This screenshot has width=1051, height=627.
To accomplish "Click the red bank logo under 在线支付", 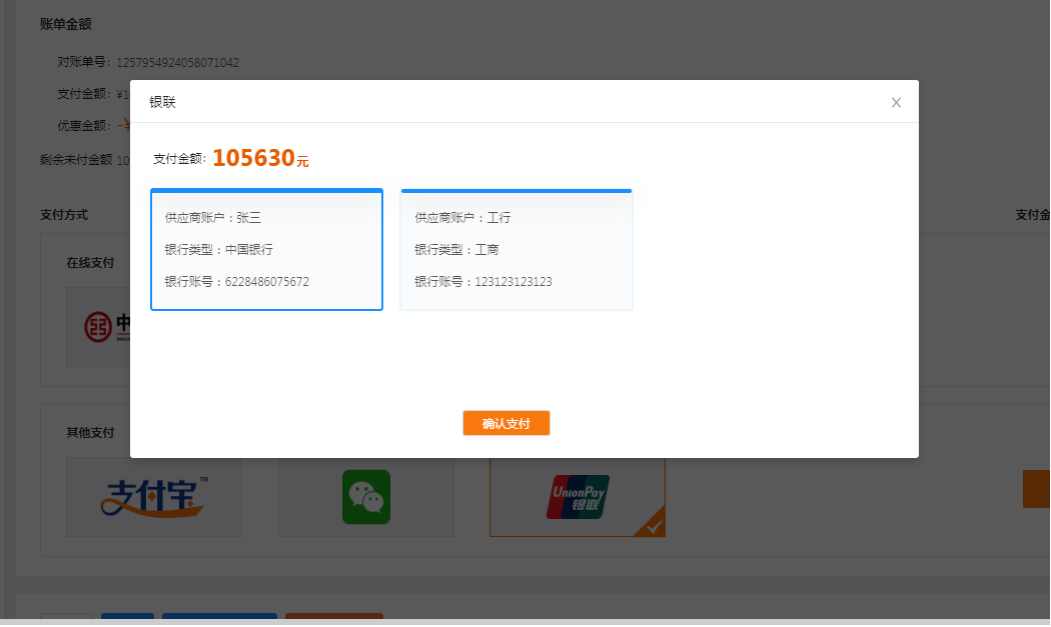I will (x=98, y=326).
